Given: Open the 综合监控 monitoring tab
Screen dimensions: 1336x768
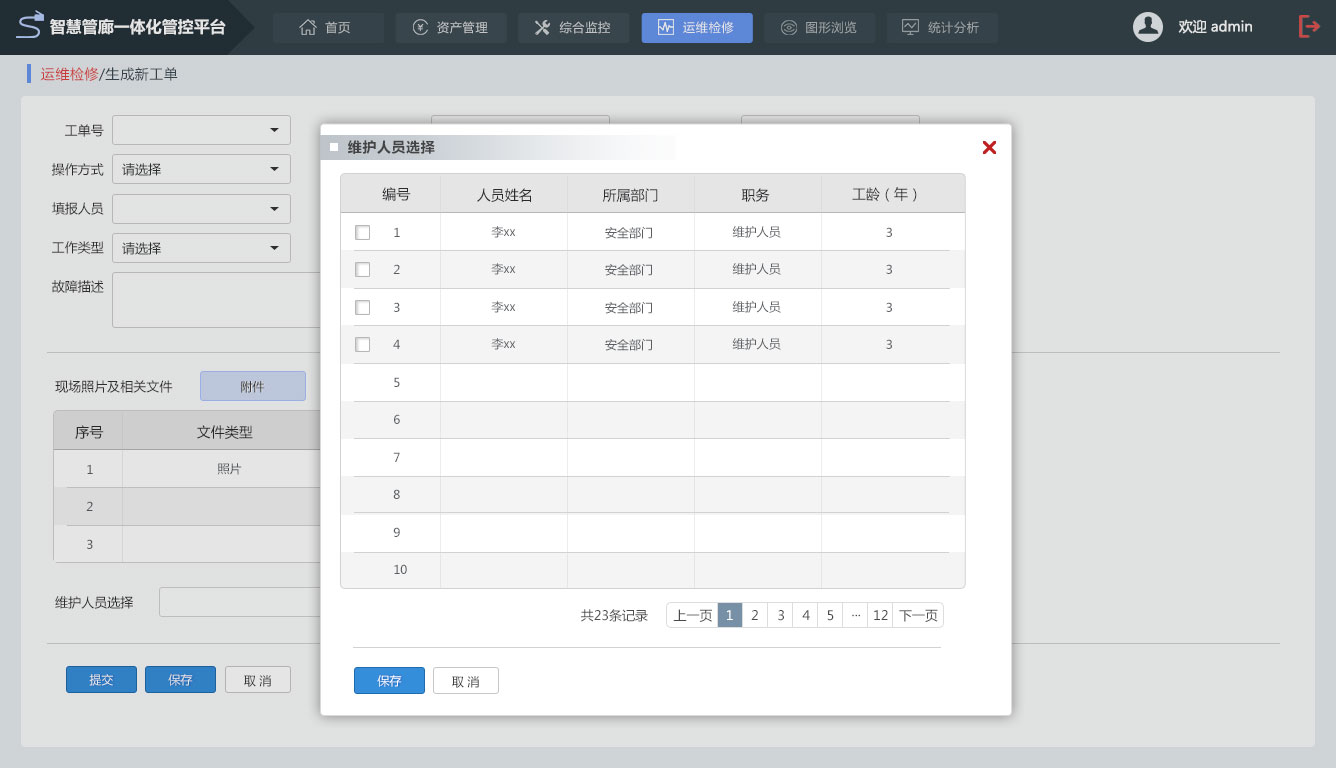Looking at the screenshot, I should pos(573,28).
